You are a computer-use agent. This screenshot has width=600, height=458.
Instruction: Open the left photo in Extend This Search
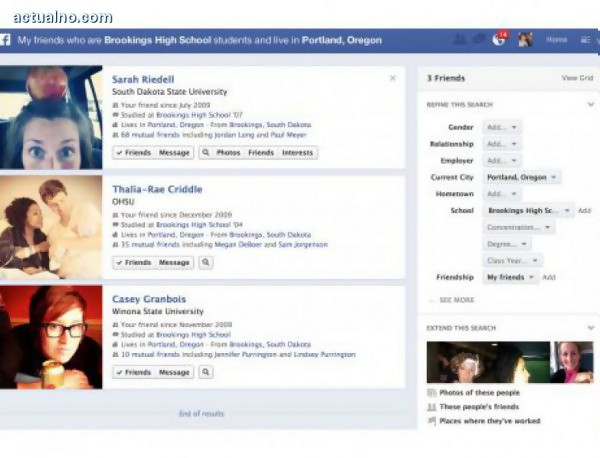[488, 362]
